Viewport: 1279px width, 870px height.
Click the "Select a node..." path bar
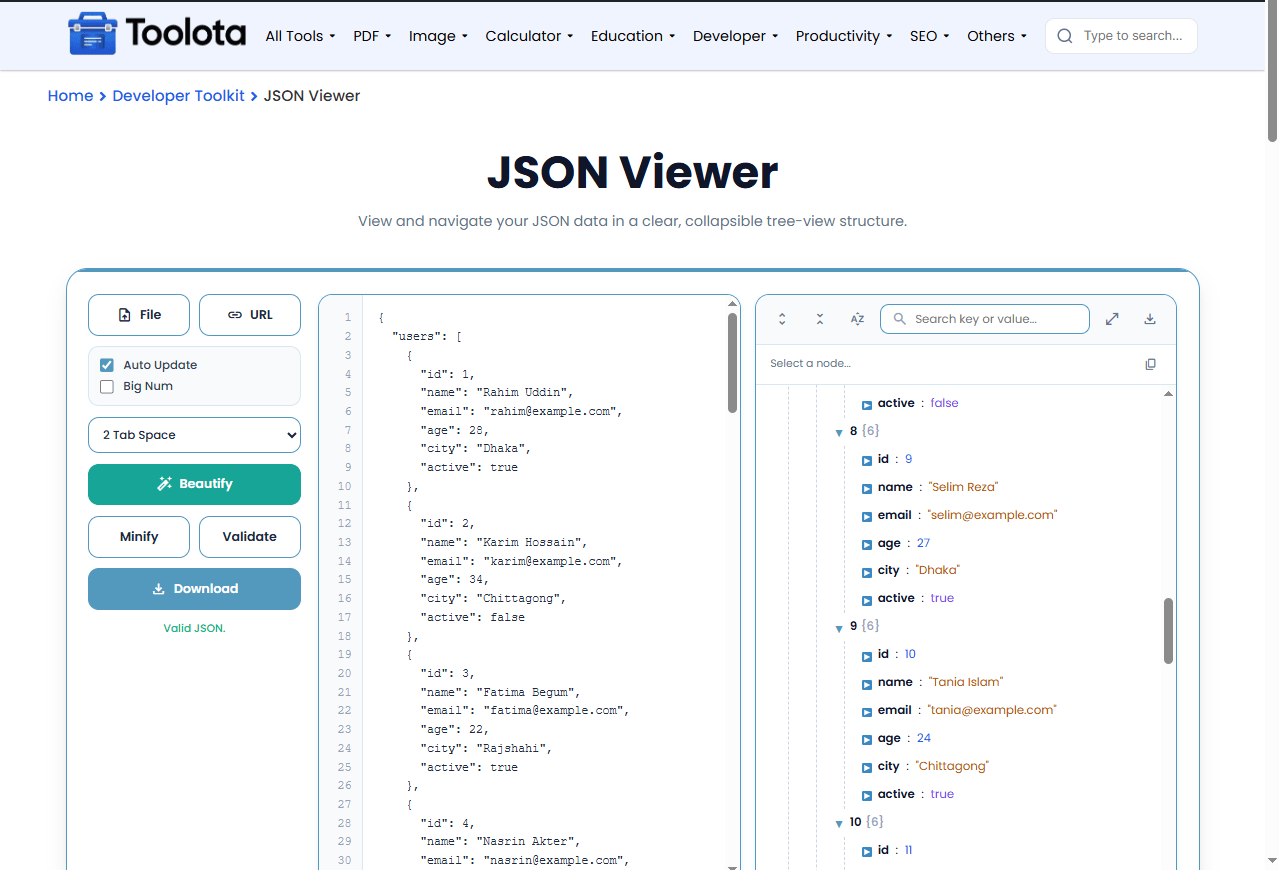point(965,364)
